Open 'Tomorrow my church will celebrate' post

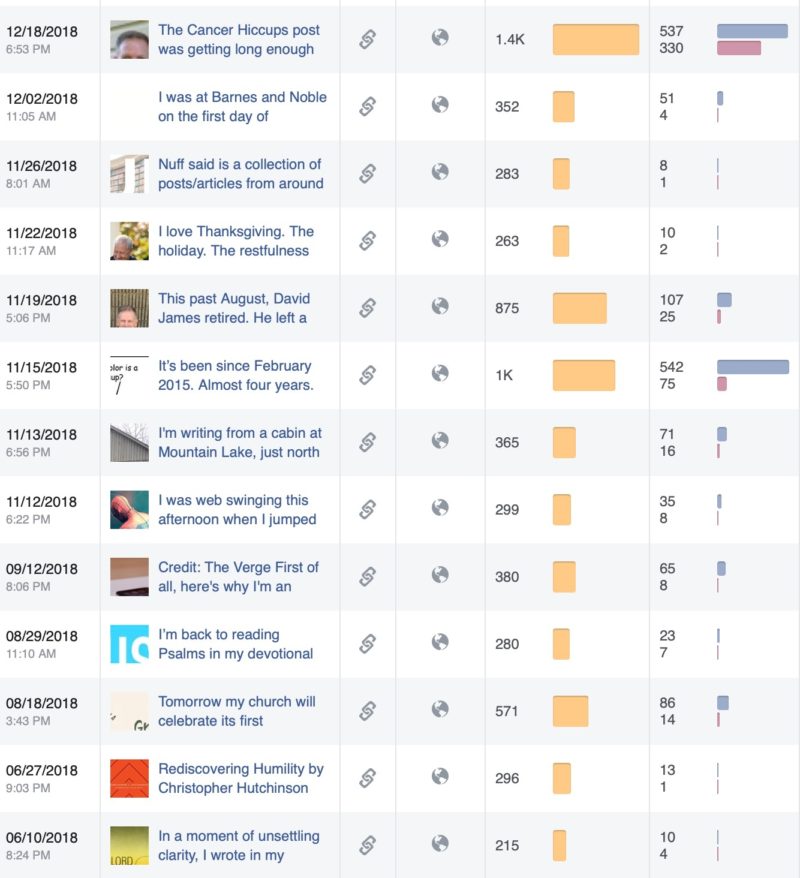point(237,711)
